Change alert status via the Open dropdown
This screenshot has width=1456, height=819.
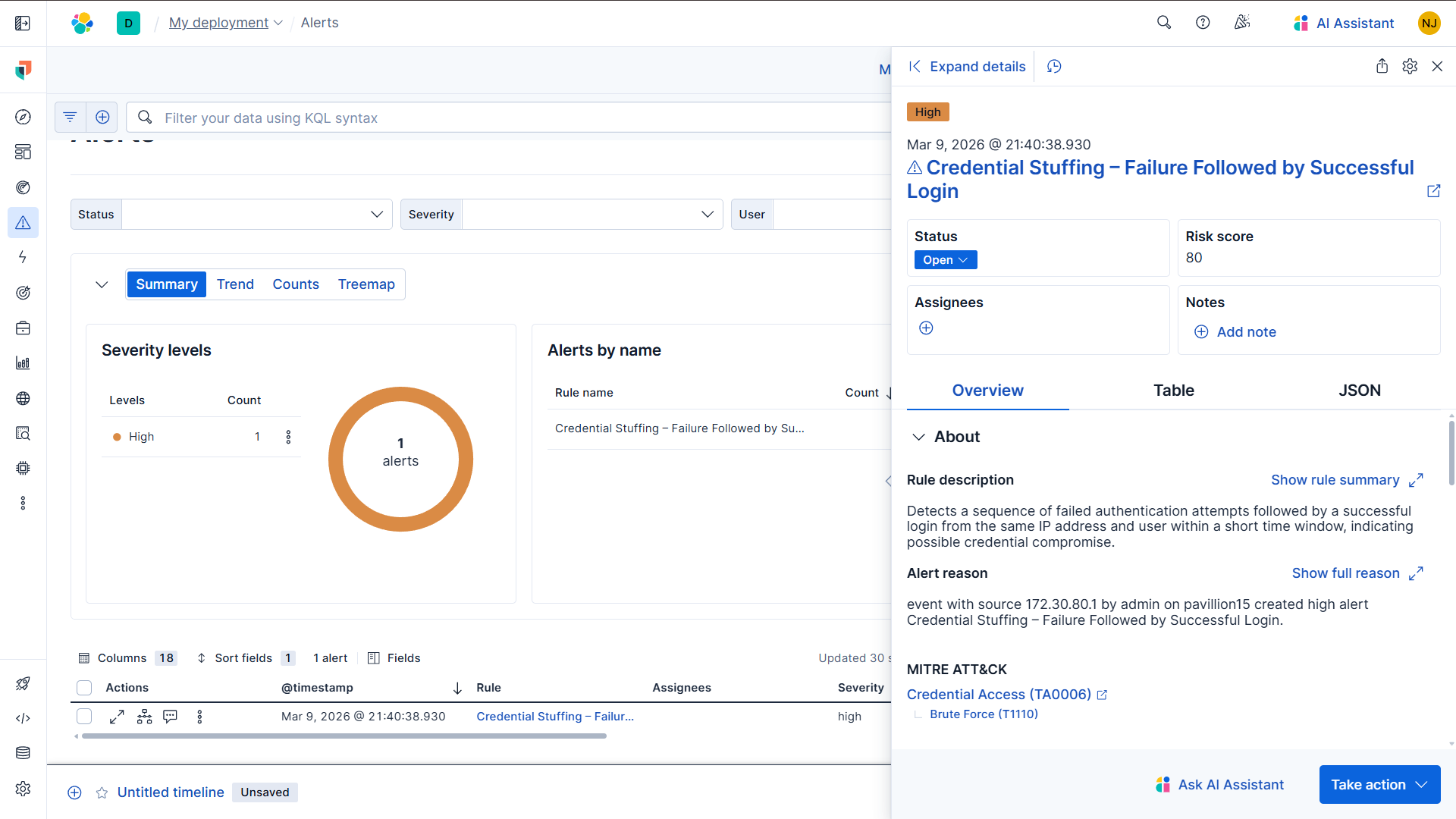tap(944, 259)
